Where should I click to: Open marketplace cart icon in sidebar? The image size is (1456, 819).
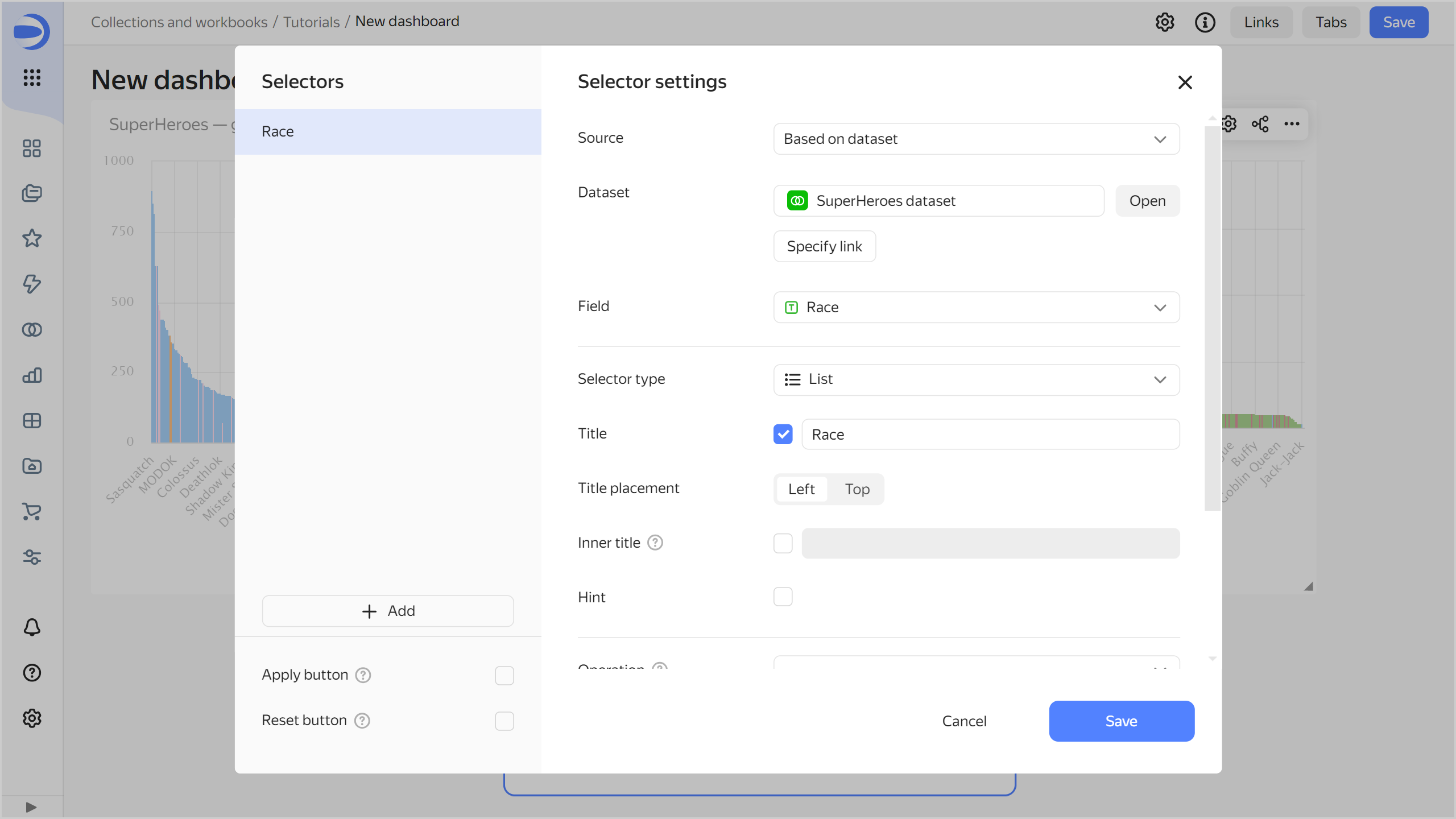tap(32, 511)
